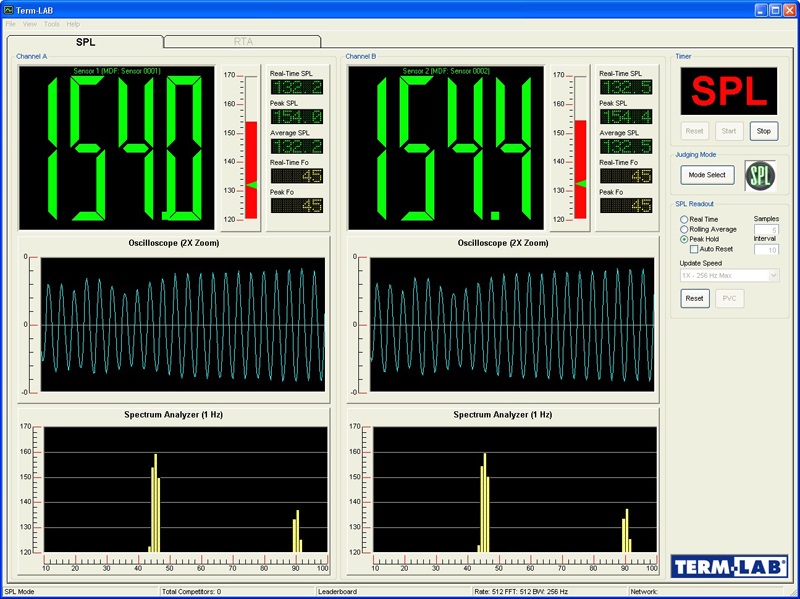Image resolution: width=800 pixels, height=599 pixels.
Task: Select the SPL tab
Action: (x=85, y=42)
